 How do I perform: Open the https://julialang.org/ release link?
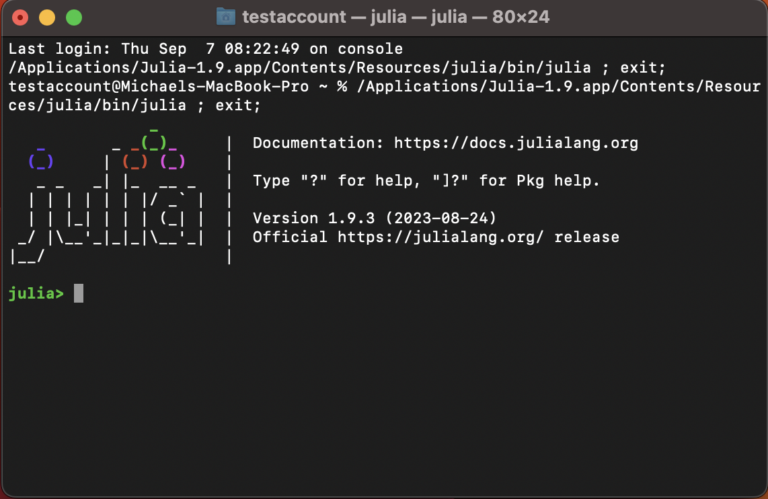pyautogui.click(x=440, y=237)
